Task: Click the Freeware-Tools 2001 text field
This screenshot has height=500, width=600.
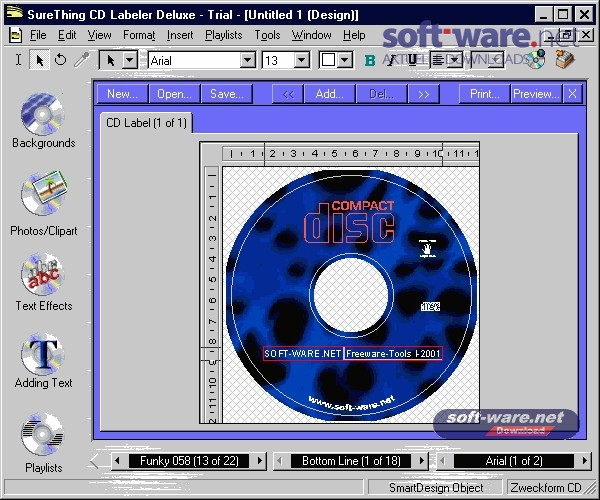Action: point(393,353)
